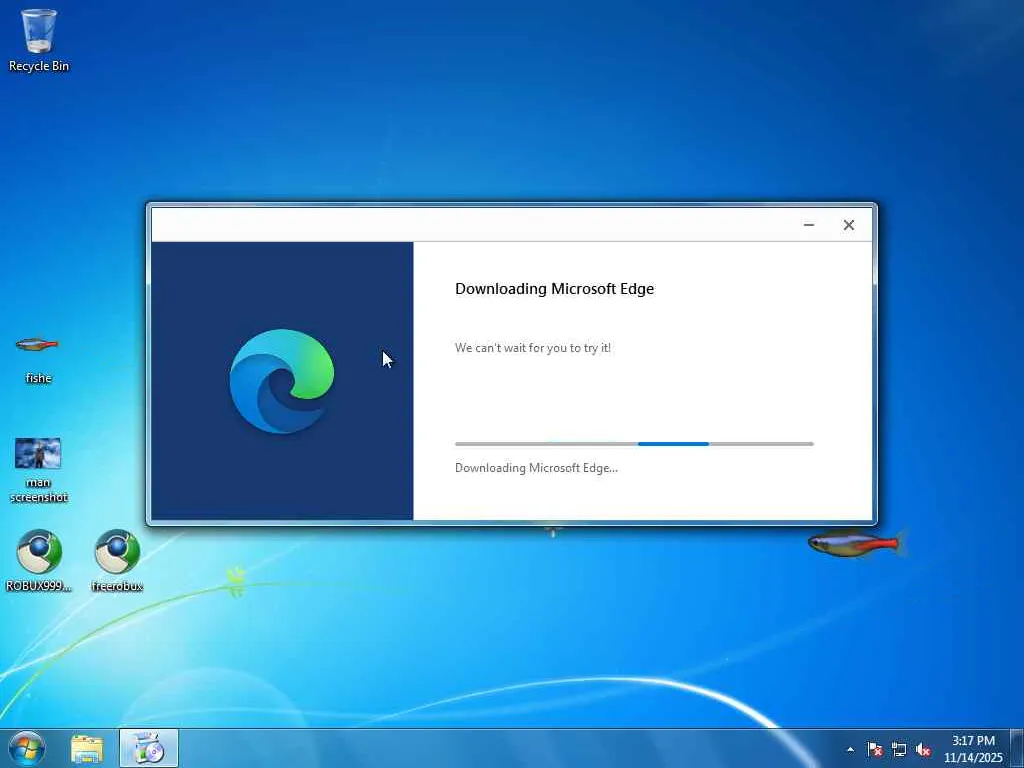The height and width of the screenshot is (768, 1024).
Task: Open the taskbar clock showing 3:17 PM
Action: point(973,749)
